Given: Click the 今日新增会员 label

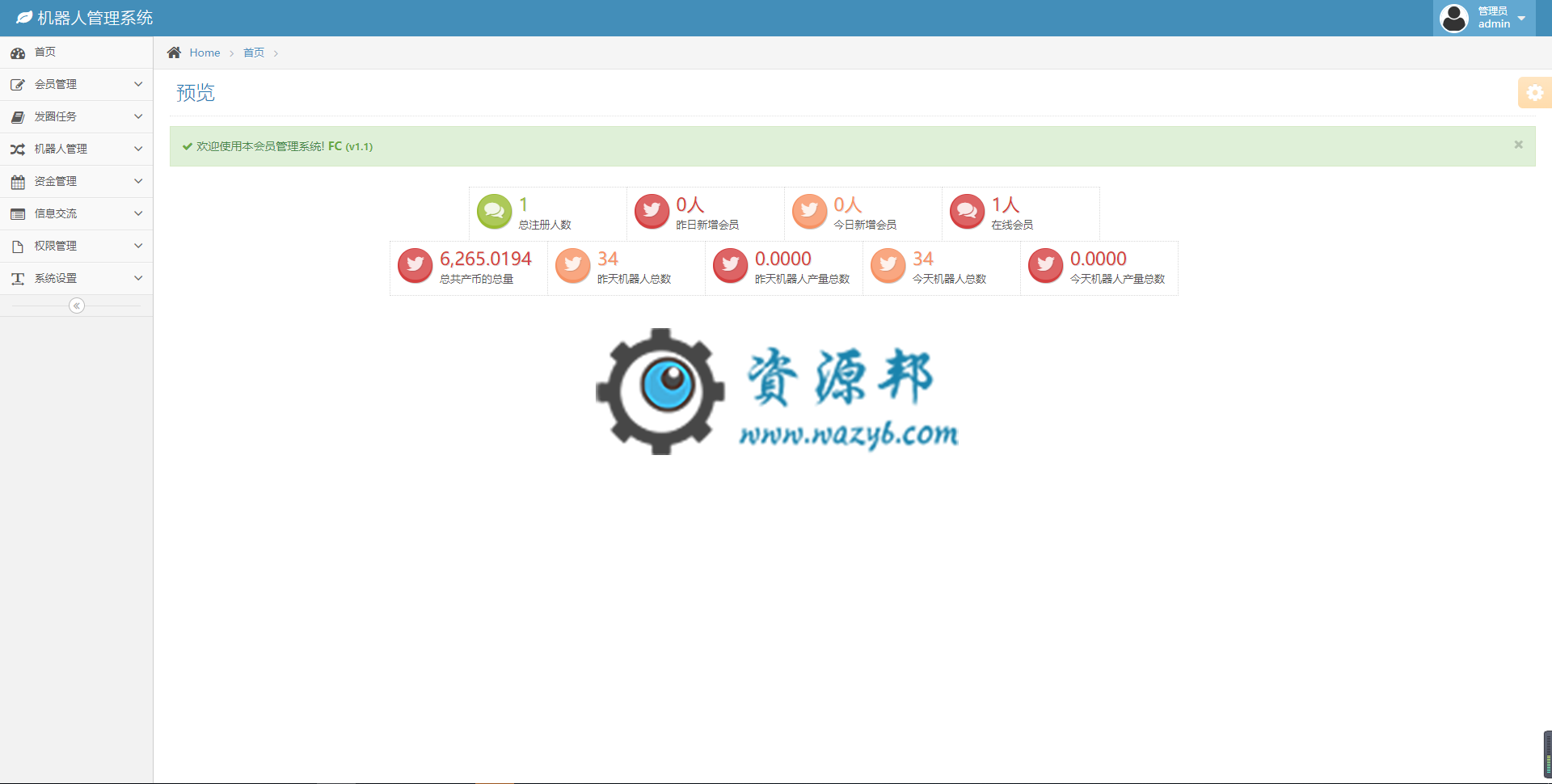Looking at the screenshot, I should 865,225.
